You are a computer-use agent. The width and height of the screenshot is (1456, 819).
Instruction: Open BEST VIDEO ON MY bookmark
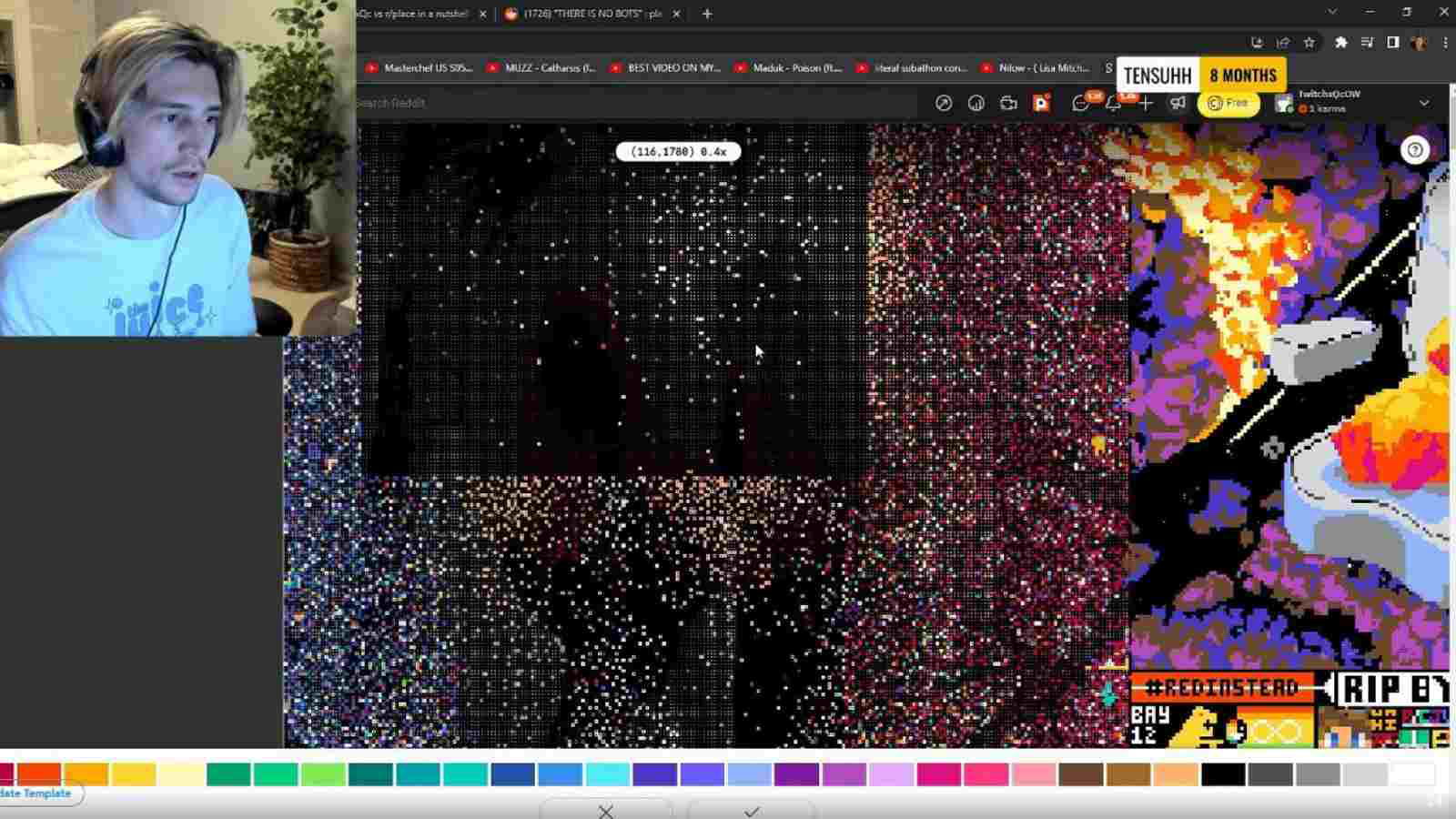(665, 67)
